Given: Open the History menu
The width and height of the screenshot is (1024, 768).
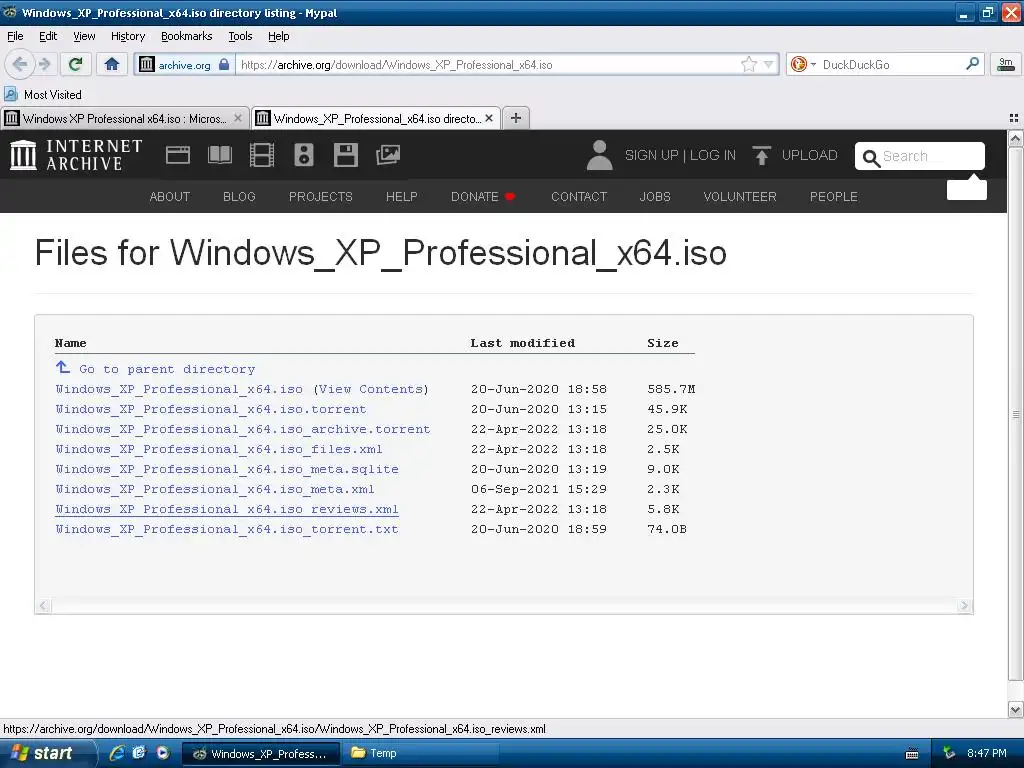Looking at the screenshot, I should (127, 36).
